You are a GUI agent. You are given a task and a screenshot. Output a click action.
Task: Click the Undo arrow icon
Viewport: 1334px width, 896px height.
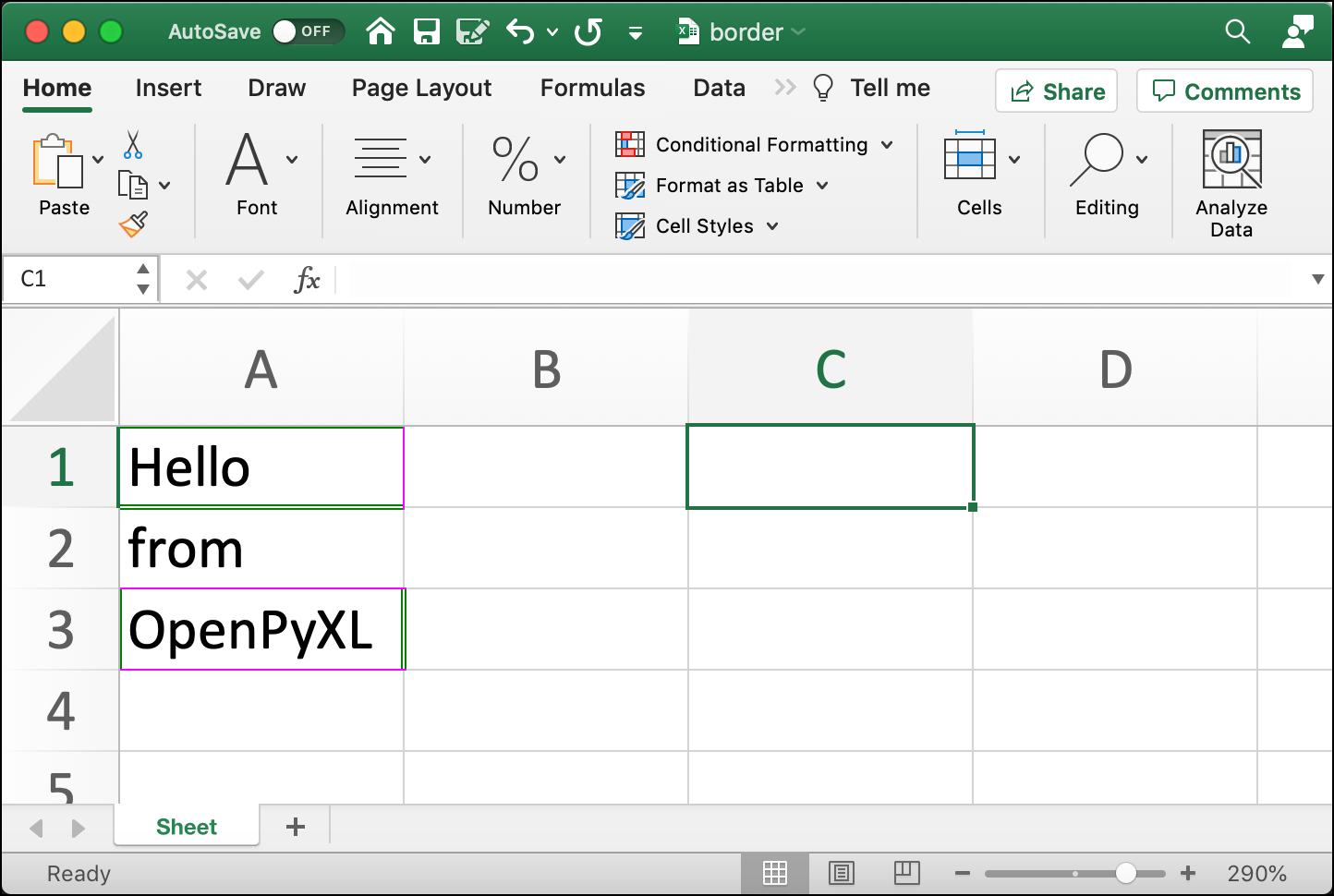pos(519,30)
